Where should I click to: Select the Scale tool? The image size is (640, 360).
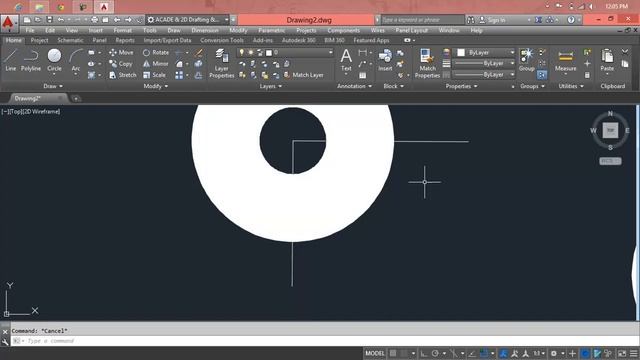(154, 75)
